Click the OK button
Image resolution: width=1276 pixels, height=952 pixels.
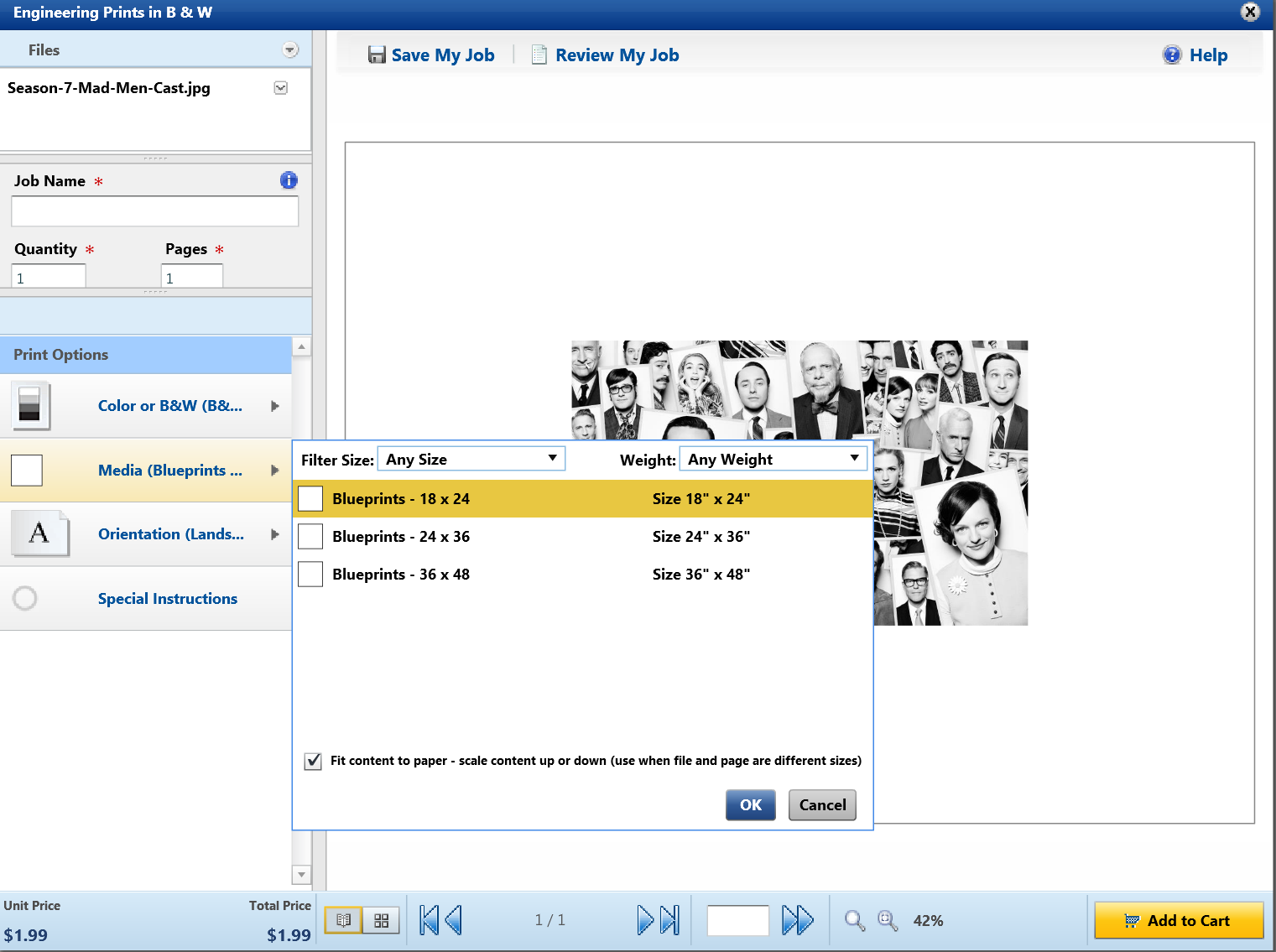click(x=751, y=805)
